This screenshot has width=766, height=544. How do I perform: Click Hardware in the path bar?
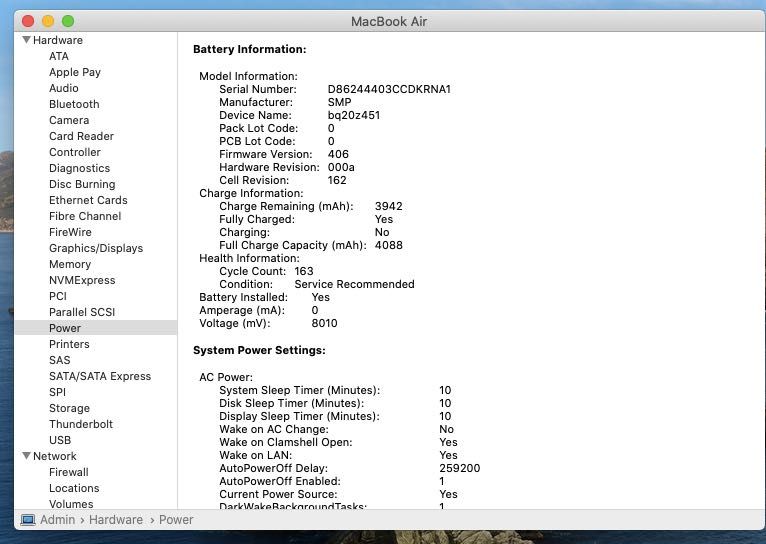[116, 520]
